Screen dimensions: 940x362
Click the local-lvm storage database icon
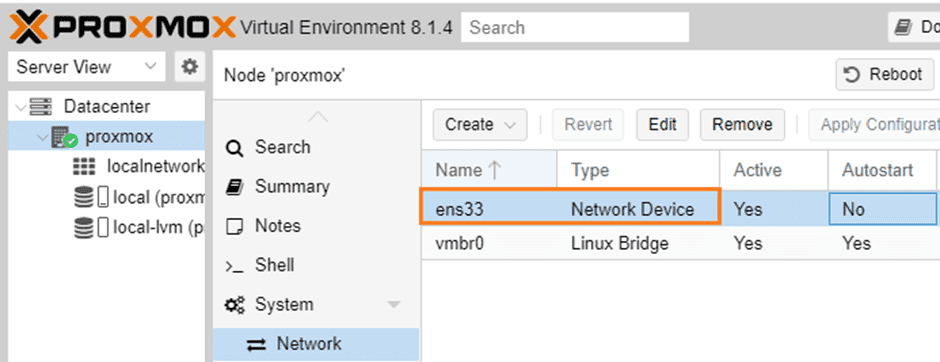[84, 228]
